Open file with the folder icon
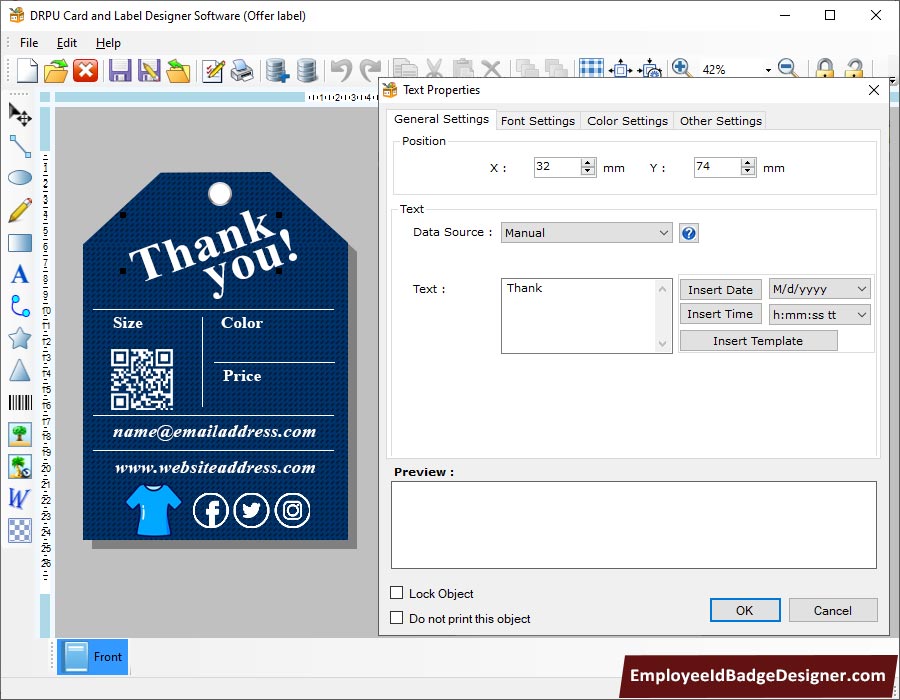 click(56, 71)
